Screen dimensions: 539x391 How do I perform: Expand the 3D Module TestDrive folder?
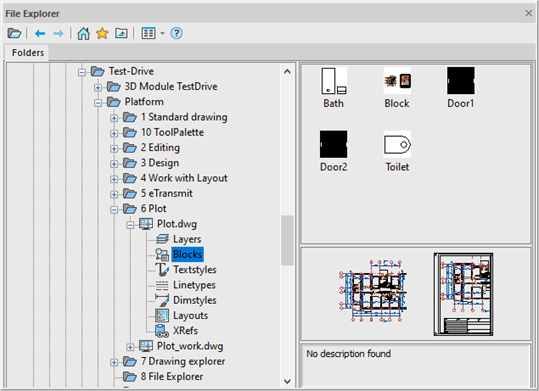pyautogui.click(x=98, y=87)
